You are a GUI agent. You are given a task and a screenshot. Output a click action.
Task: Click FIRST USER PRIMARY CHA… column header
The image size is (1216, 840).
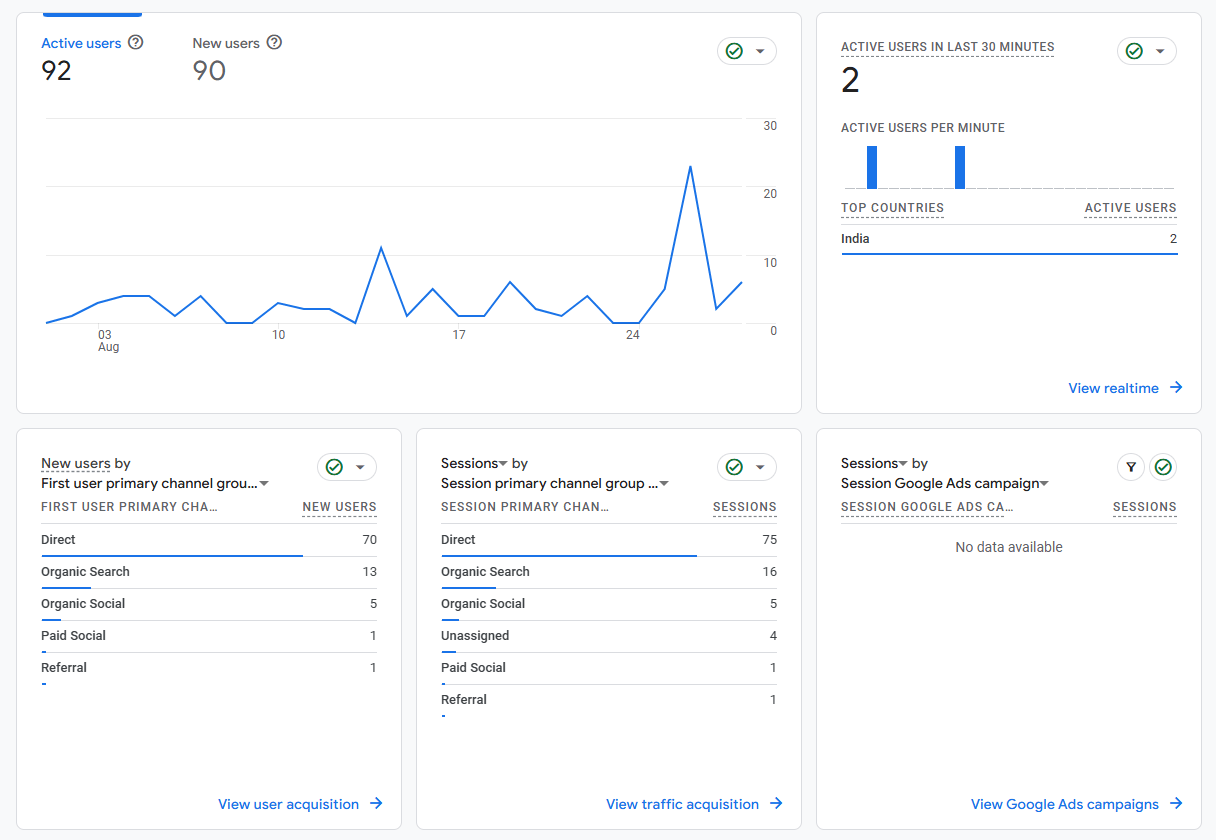tap(129, 507)
